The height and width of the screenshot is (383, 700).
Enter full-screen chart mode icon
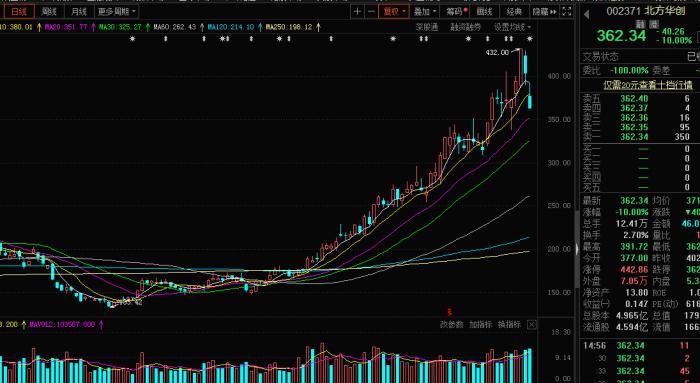coord(567,12)
